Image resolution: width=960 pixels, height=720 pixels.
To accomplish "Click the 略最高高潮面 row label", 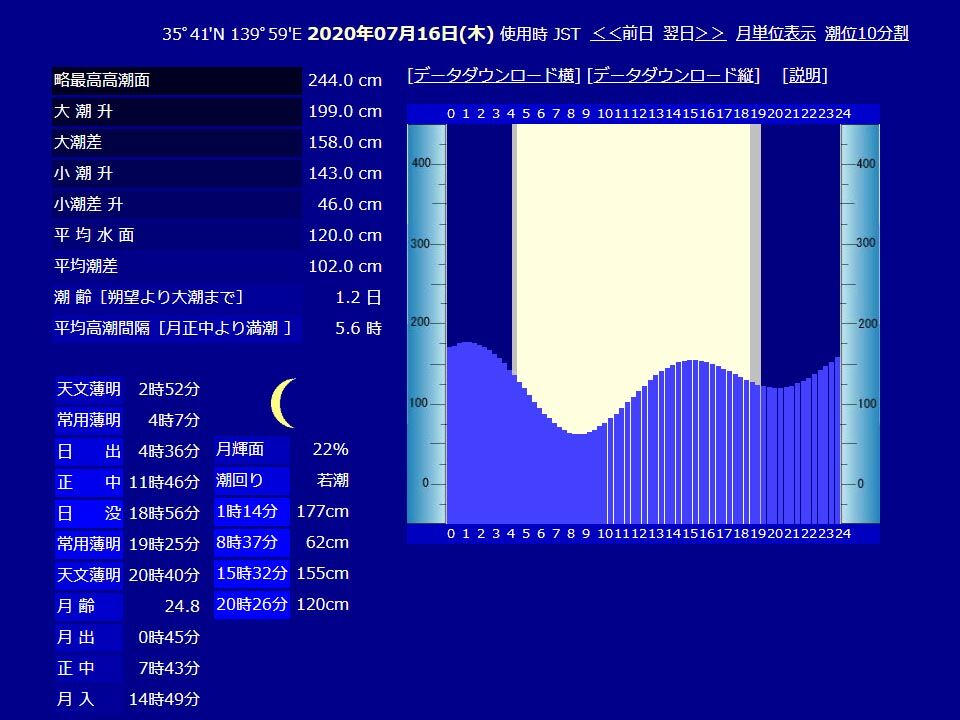I will tap(177, 80).
